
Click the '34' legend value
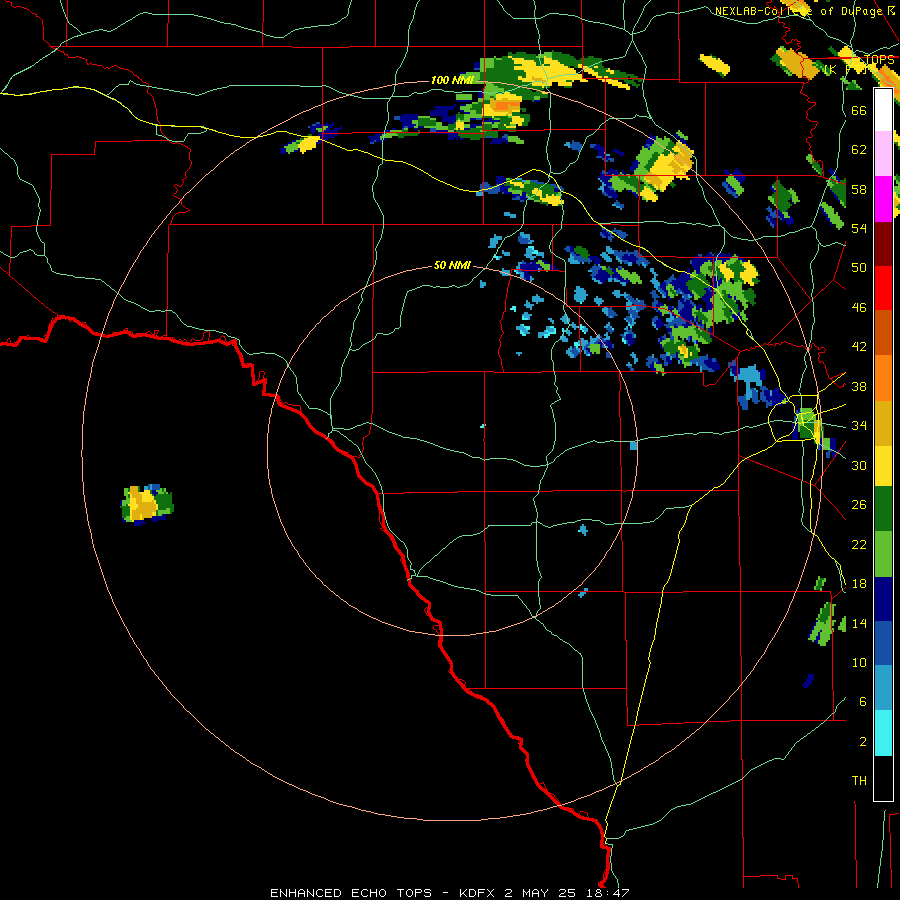(859, 426)
